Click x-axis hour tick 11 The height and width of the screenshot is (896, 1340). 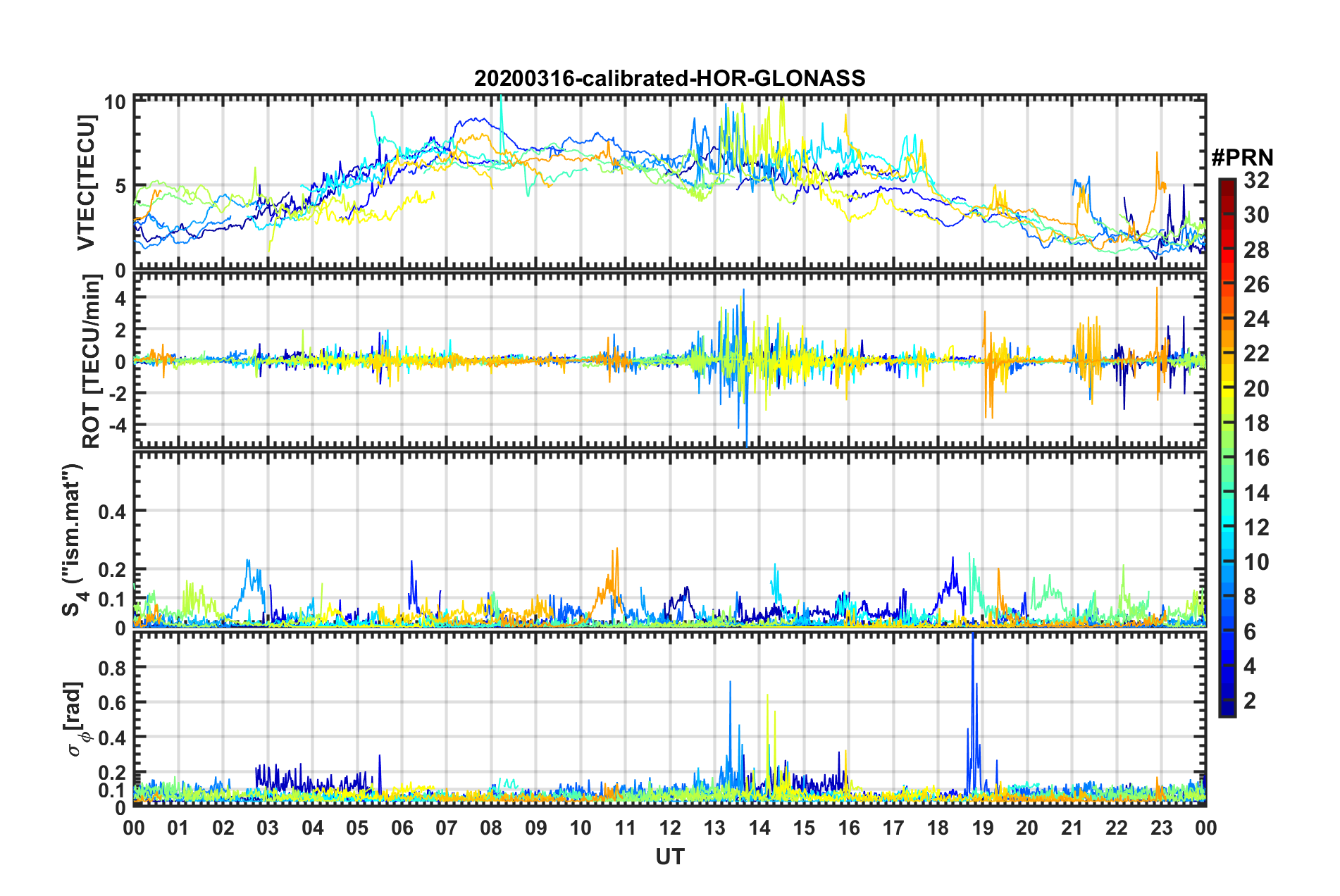626,828
